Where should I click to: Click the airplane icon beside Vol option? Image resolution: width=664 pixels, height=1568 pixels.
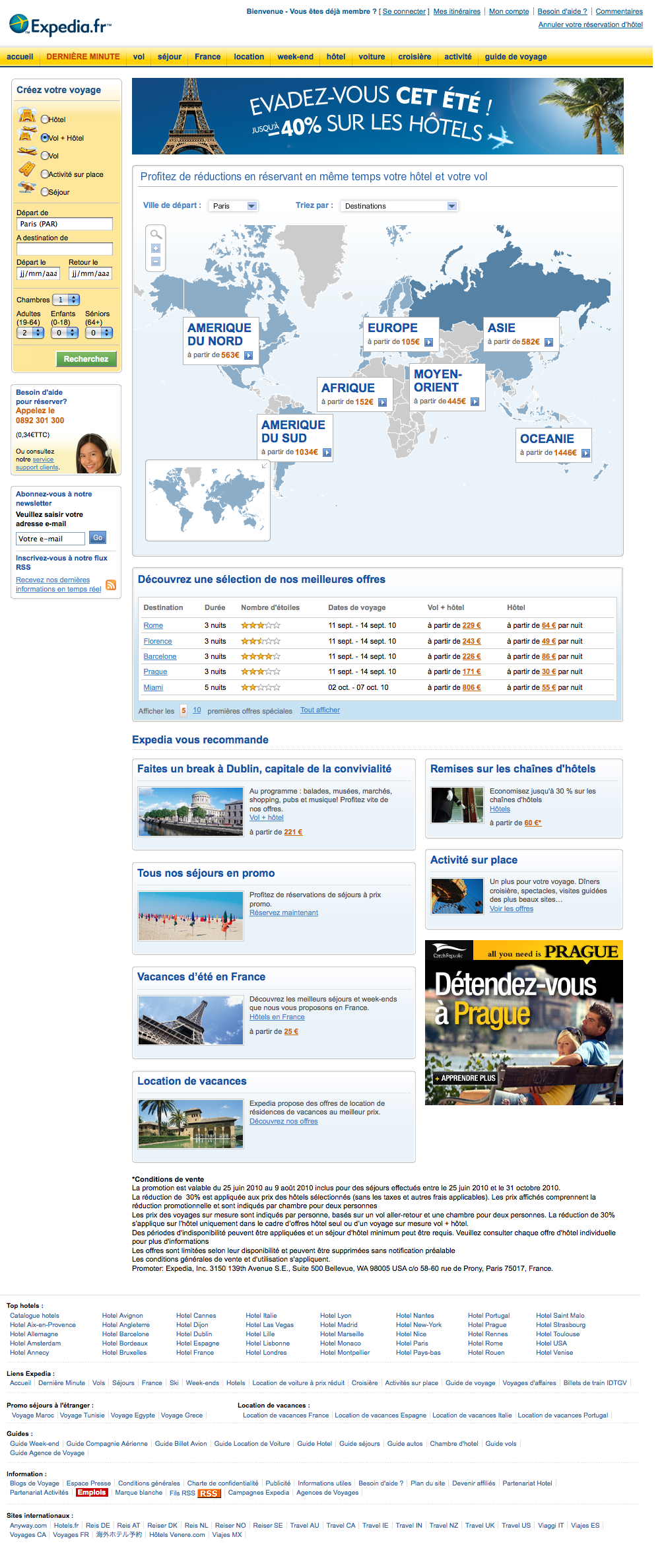[x=27, y=153]
